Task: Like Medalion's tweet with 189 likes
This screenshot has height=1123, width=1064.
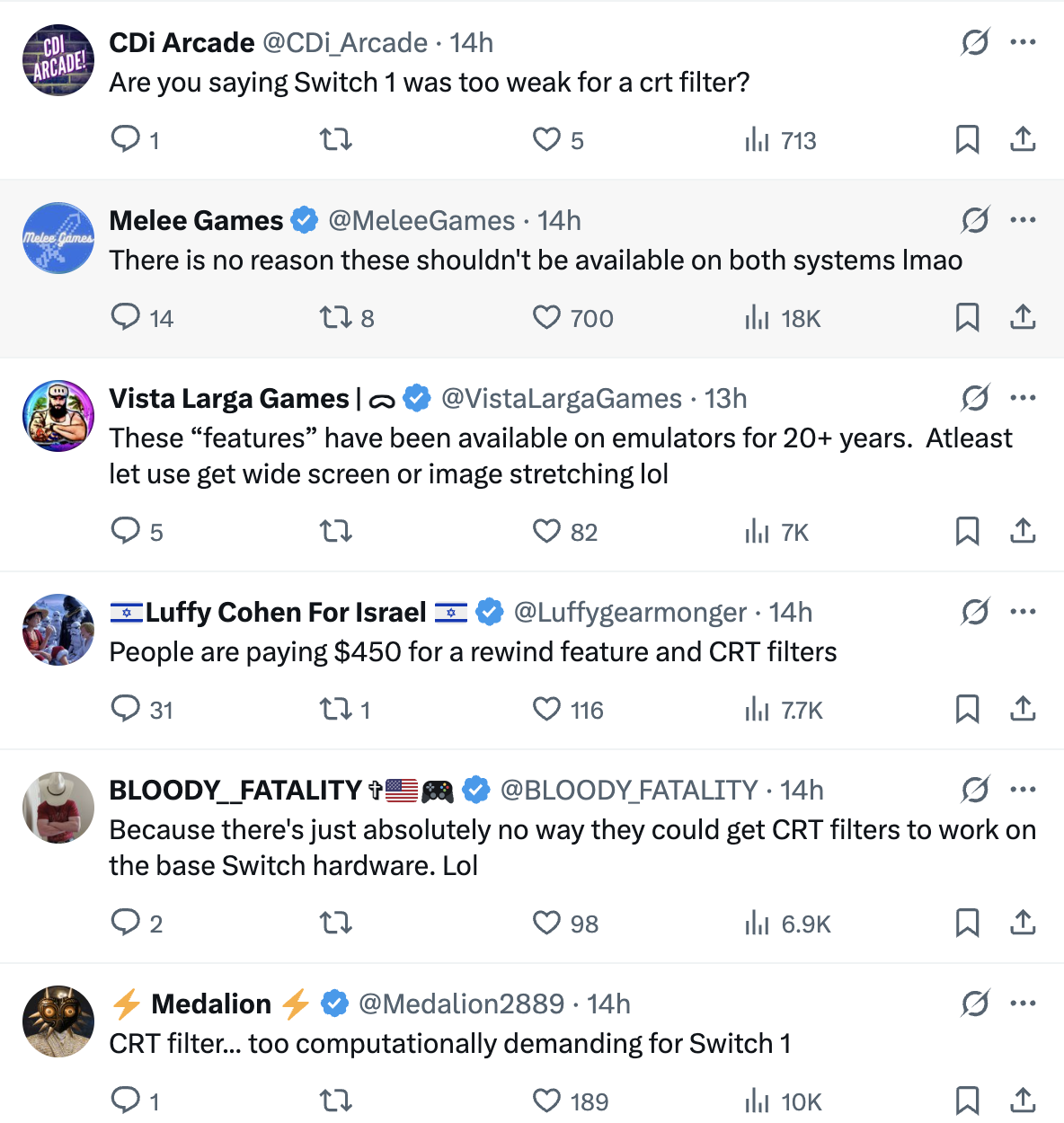Action: coord(546,1101)
